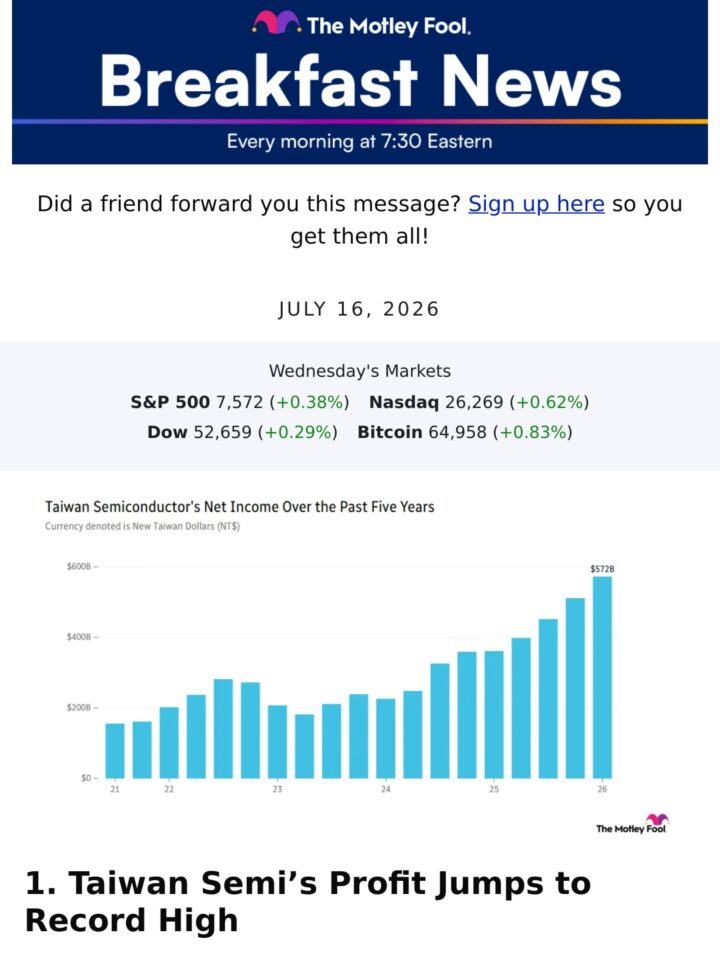The image size is (720, 960).
Task: Click the currency note under chart title
Action: click(142, 527)
